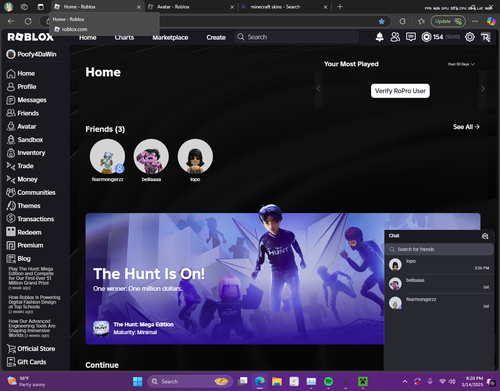
Task: Open Minecraft from the taskbar
Action: tap(363, 381)
